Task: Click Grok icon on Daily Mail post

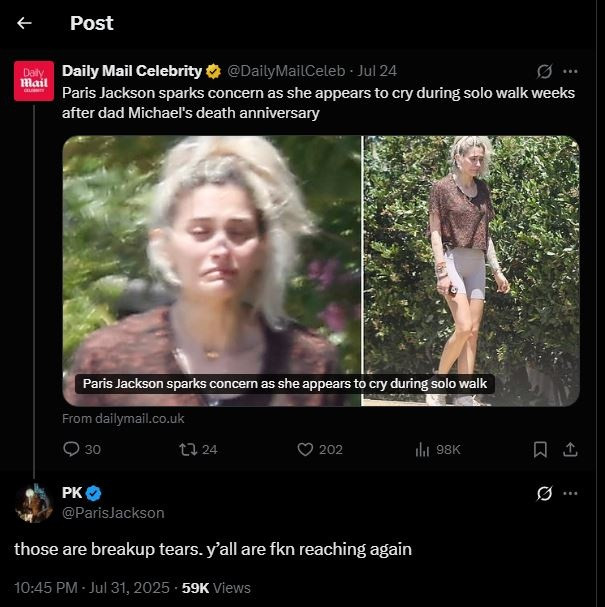Action: pos(545,72)
